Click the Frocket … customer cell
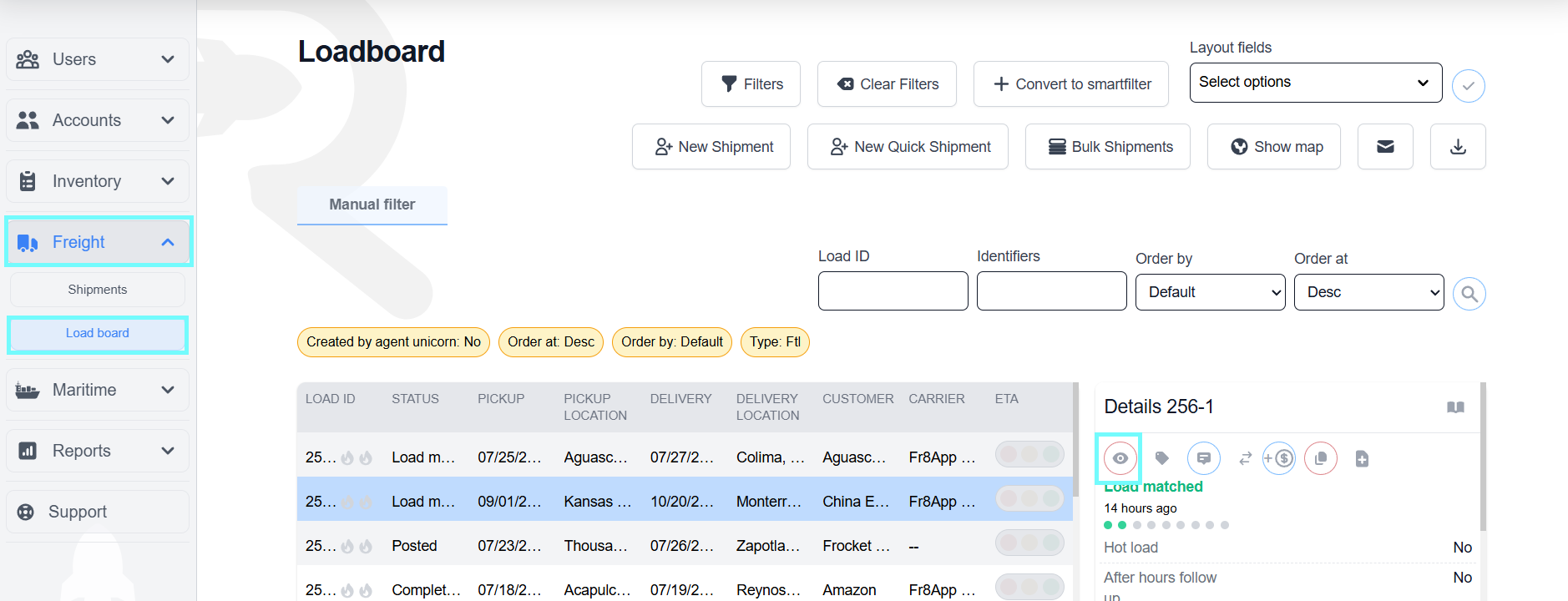This screenshot has height=601, width=1568. (x=857, y=546)
